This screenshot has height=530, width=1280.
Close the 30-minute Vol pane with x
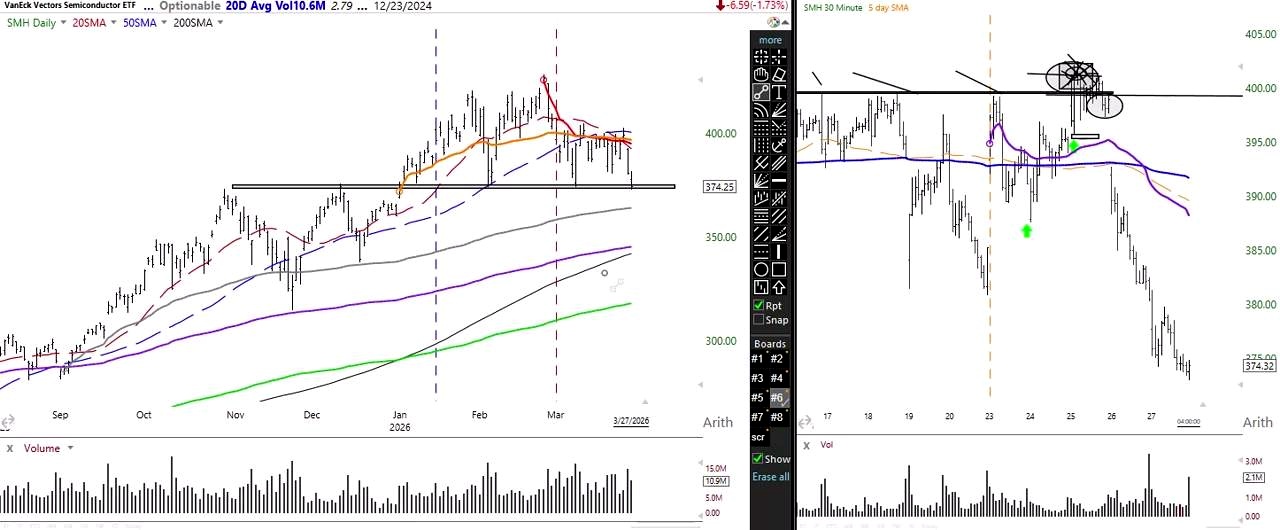806,444
